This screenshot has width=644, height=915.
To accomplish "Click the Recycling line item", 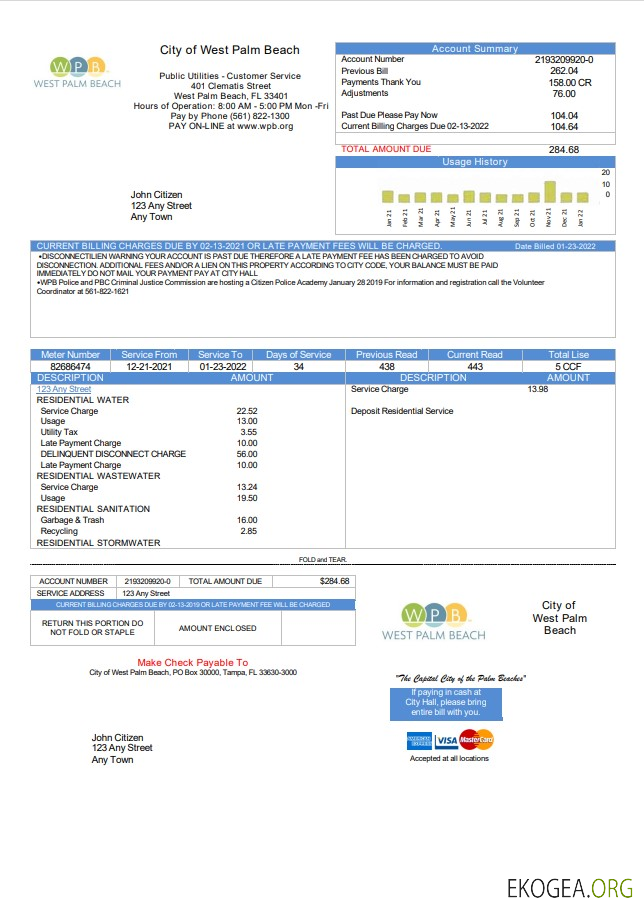I will pos(59,531).
